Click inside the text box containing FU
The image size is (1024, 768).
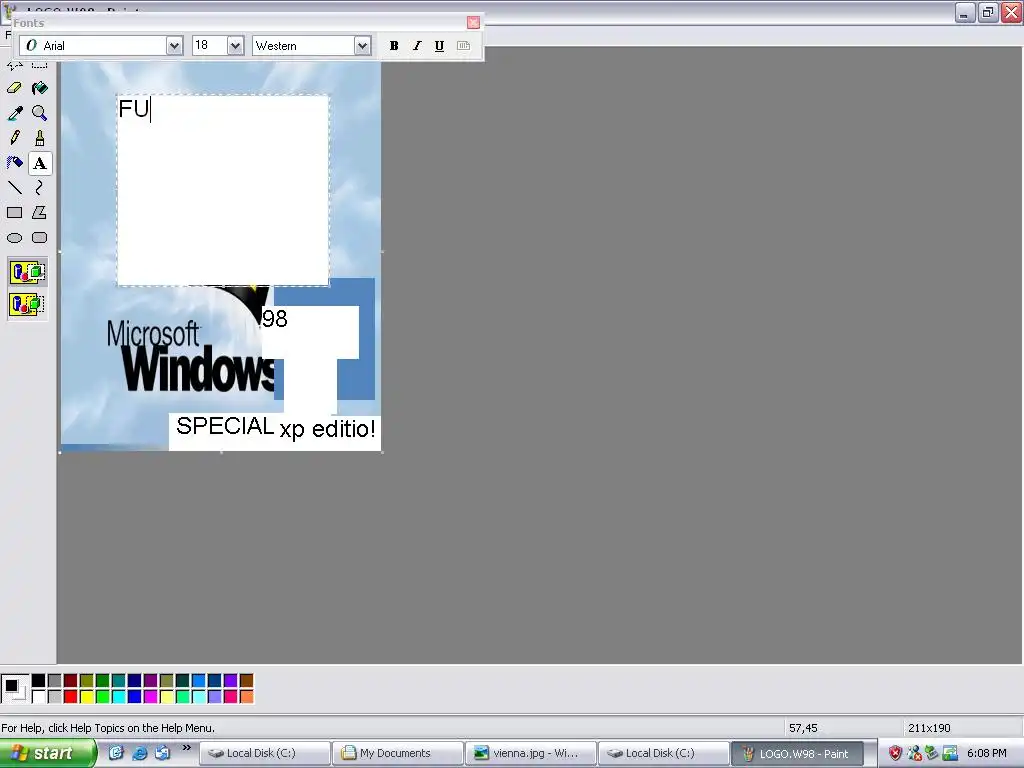[223, 190]
